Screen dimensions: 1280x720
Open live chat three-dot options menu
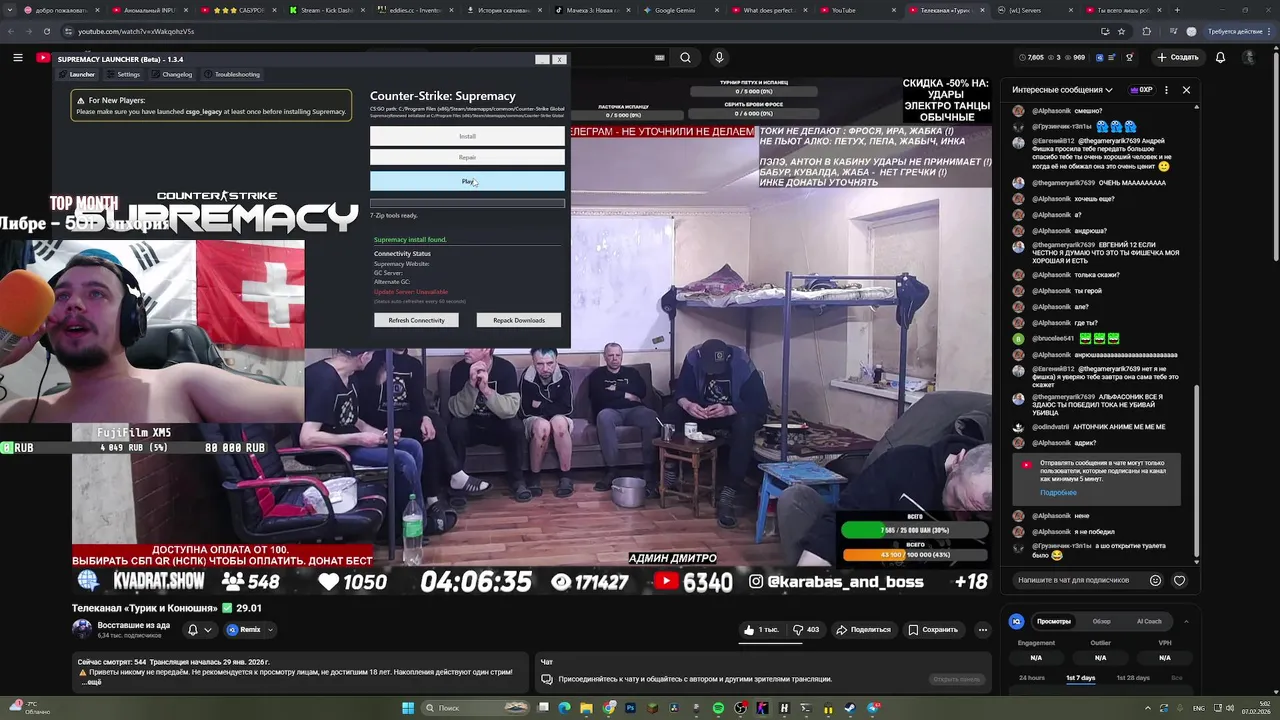pyautogui.click(x=1166, y=90)
